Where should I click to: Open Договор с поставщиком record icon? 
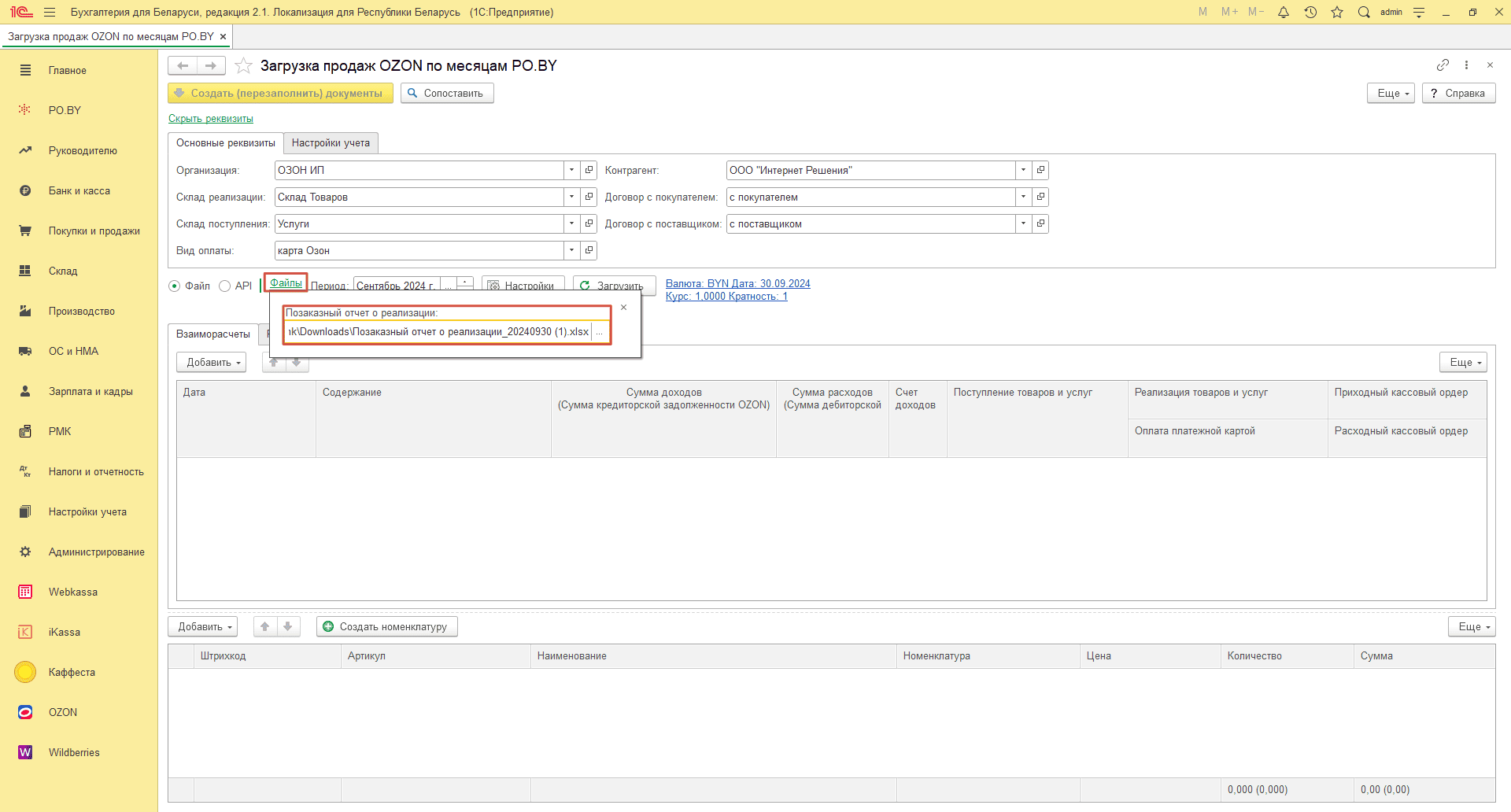point(1040,223)
